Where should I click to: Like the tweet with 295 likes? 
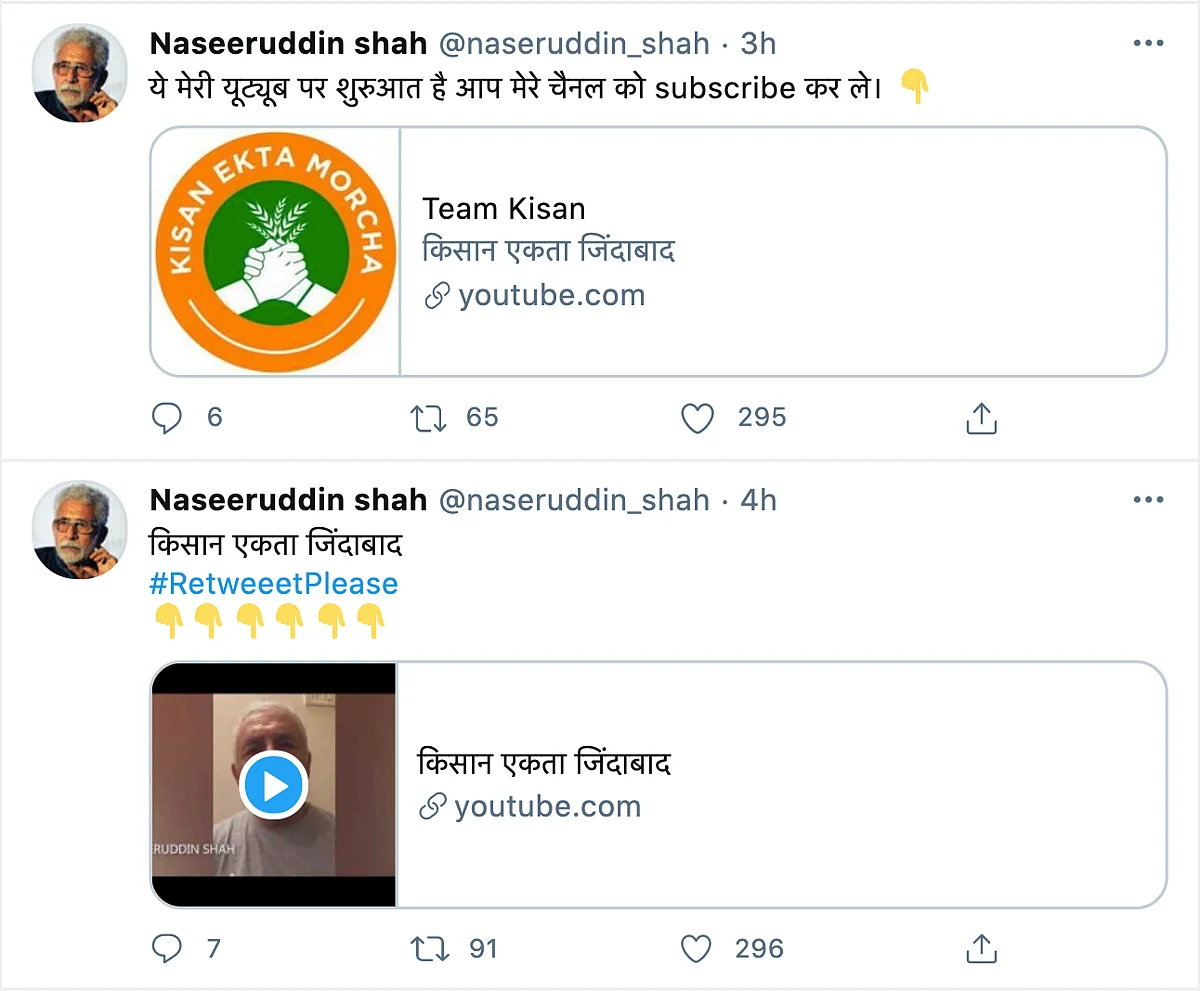coord(697,418)
